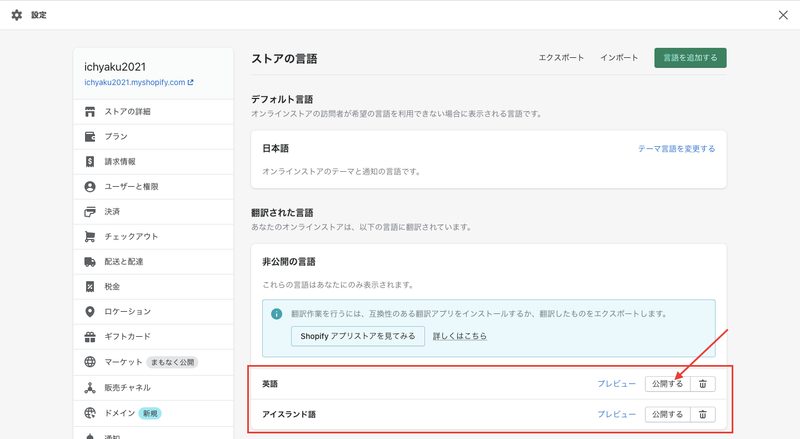This screenshot has width=800, height=439.
Task: Click the storefront icon beside ストアの詳細
Action: click(90, 111)
